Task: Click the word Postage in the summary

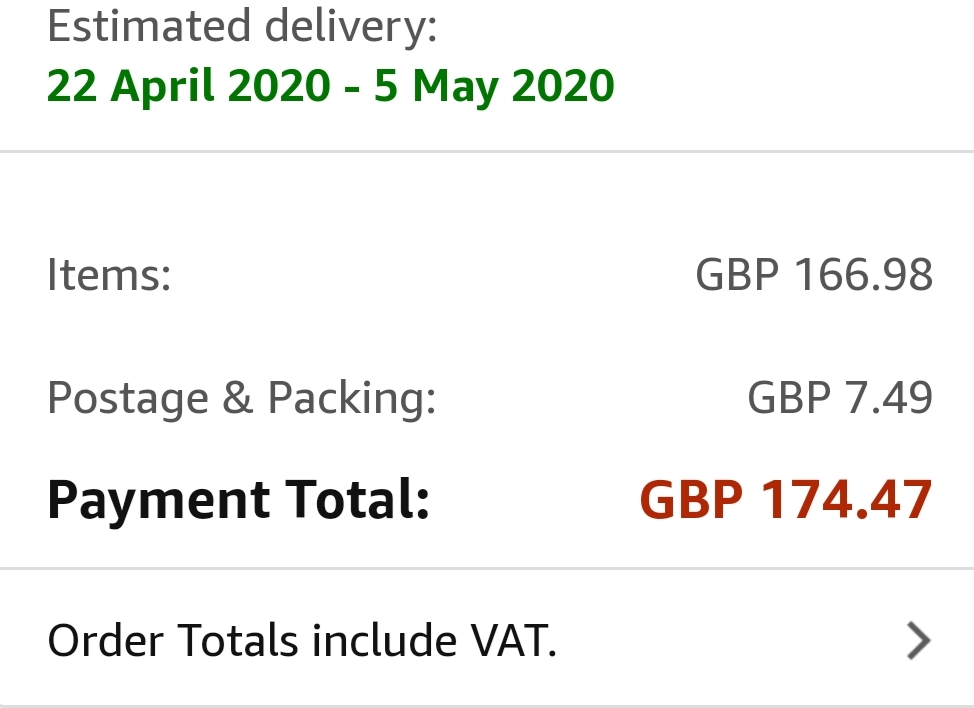Action: (x=128, y=398)
